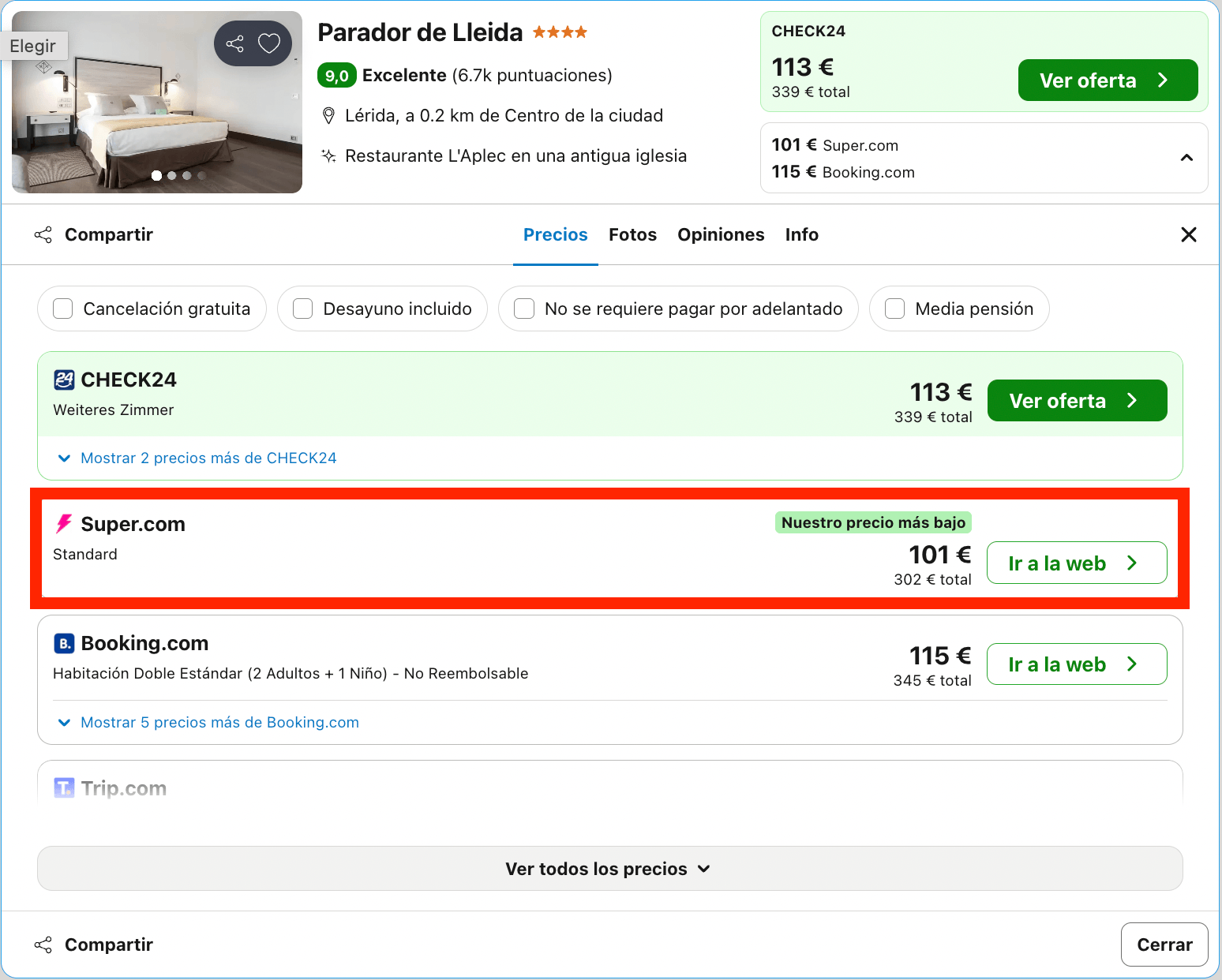Open the Fotos tab
Viewport: 1222px width, 980px height.
click(633, 234)
